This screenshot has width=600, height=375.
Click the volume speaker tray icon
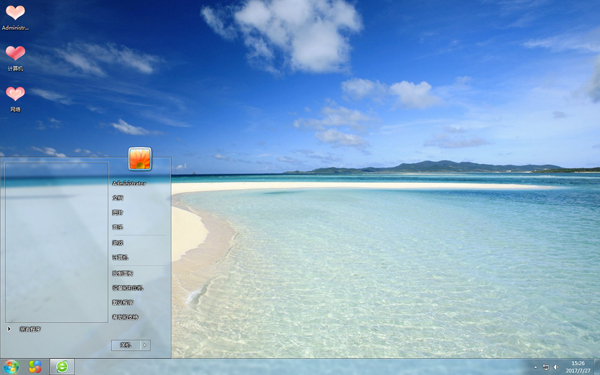(x=556, y=367)
